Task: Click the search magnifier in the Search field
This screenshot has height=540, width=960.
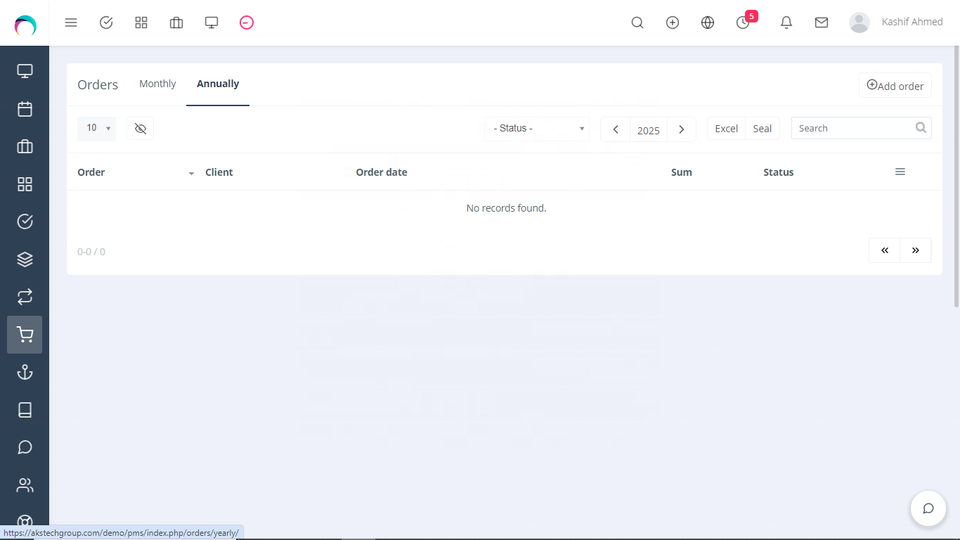Action: coord(921,128)
